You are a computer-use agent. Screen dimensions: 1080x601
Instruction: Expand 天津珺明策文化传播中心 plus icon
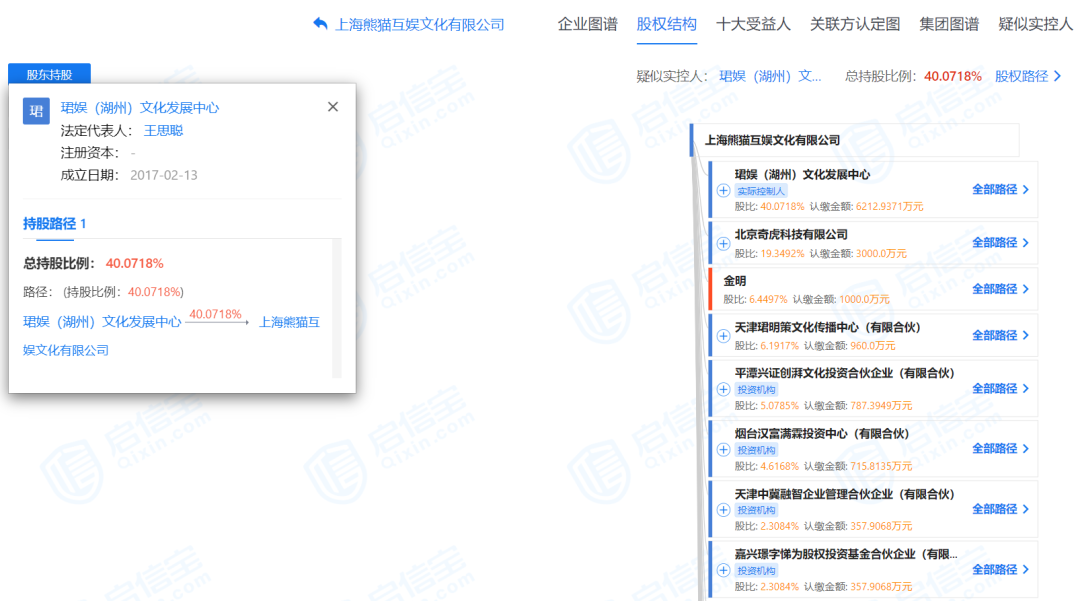(x=723, y=335)
